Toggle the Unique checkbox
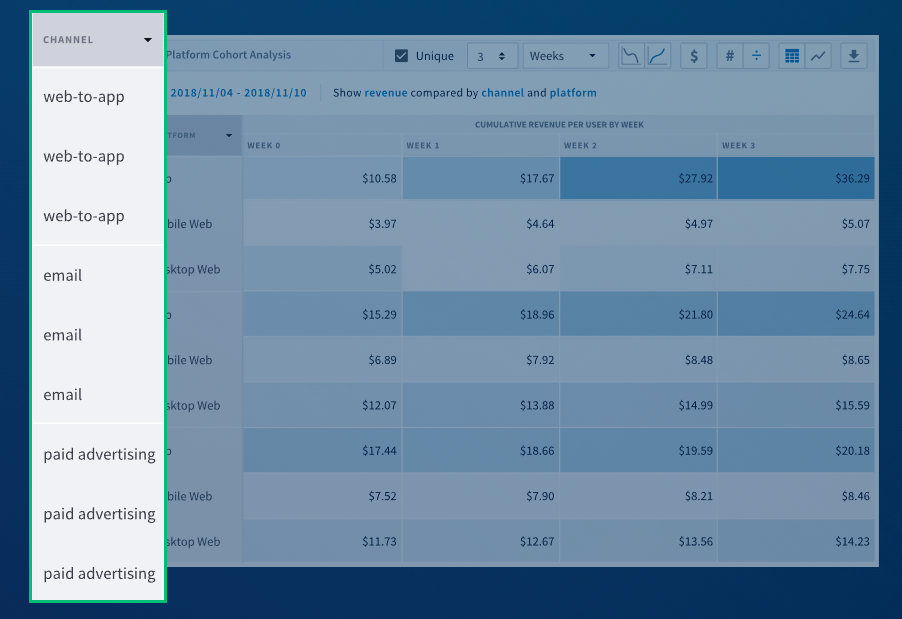Screen dimensions: 902x619 (402, 56)
